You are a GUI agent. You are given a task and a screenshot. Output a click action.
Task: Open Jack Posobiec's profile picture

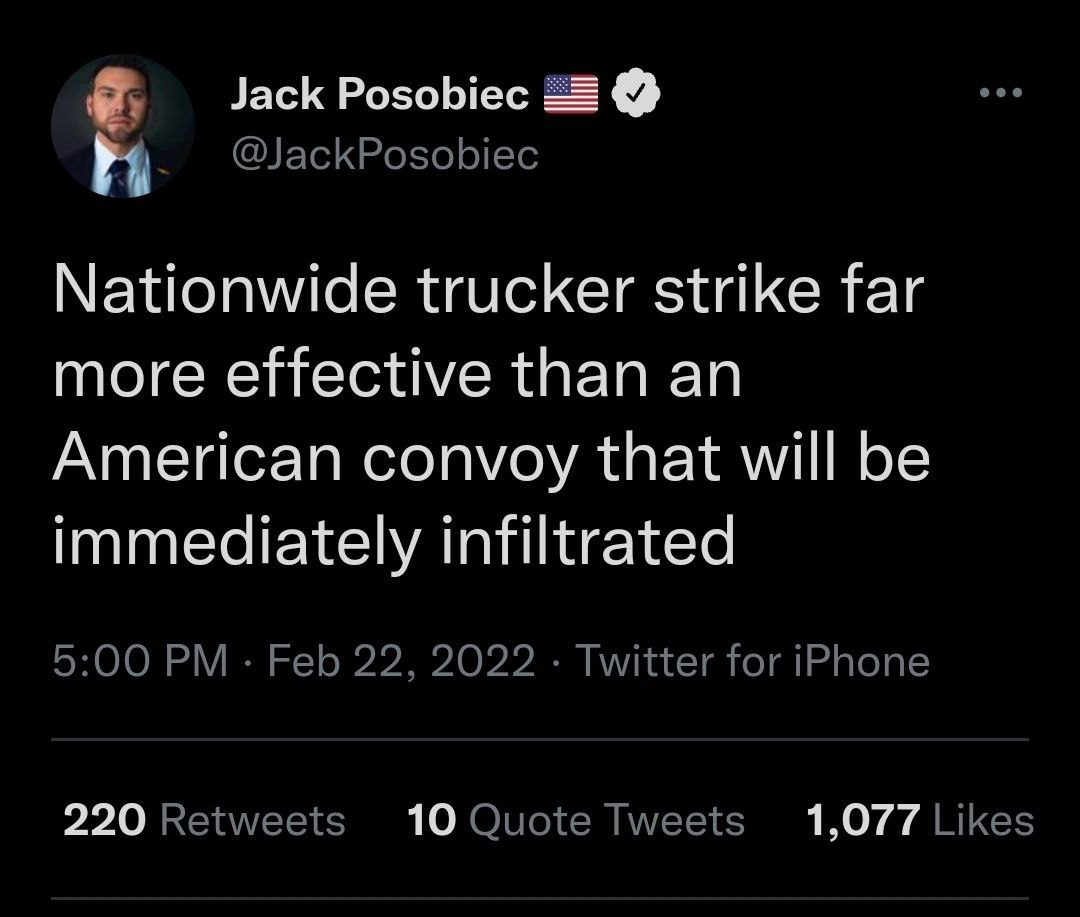123,126
